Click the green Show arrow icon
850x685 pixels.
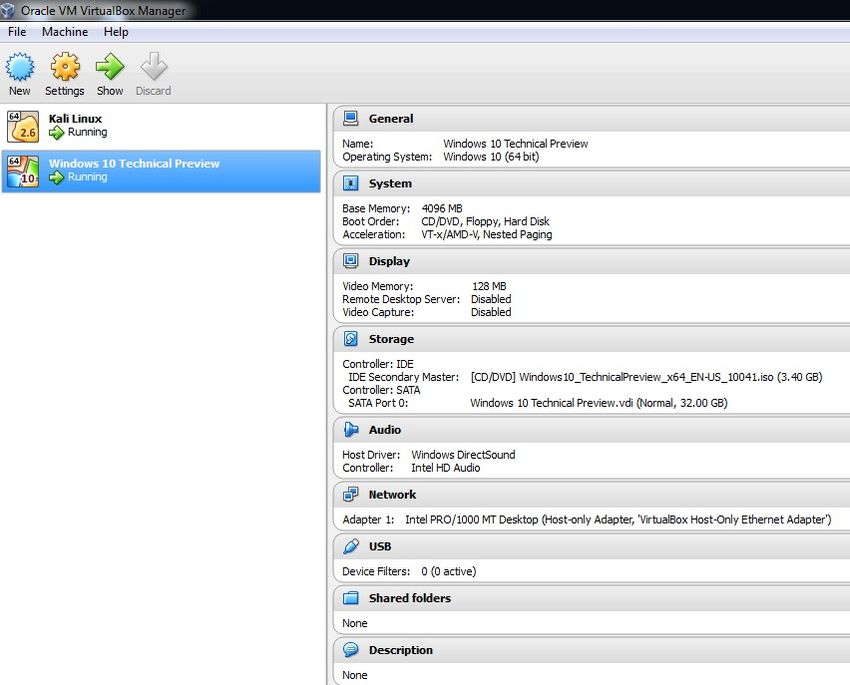(110, 67)
